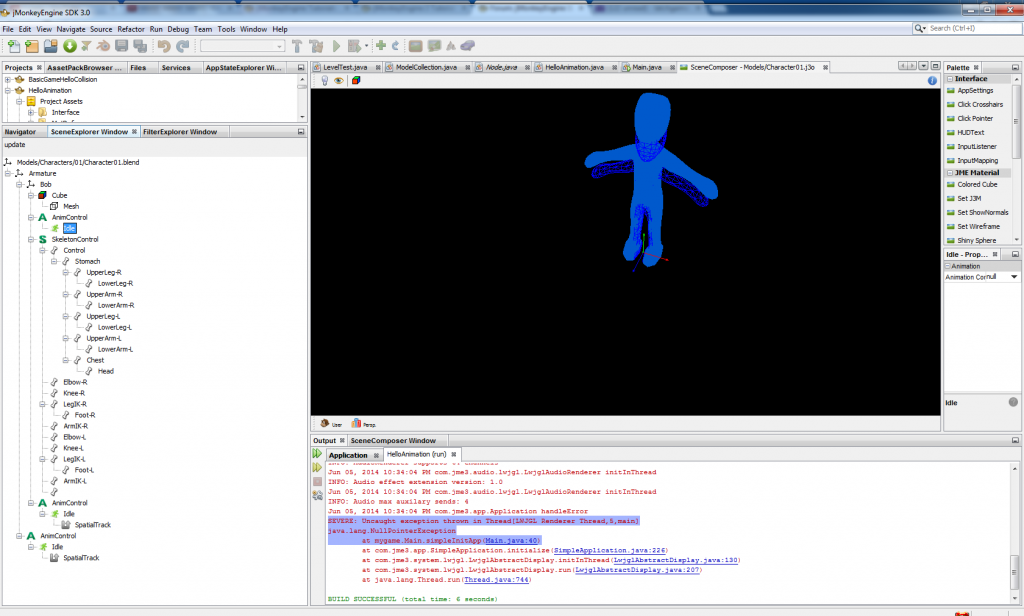Click the green download arrow toolbar icon

tap(69, 46)
